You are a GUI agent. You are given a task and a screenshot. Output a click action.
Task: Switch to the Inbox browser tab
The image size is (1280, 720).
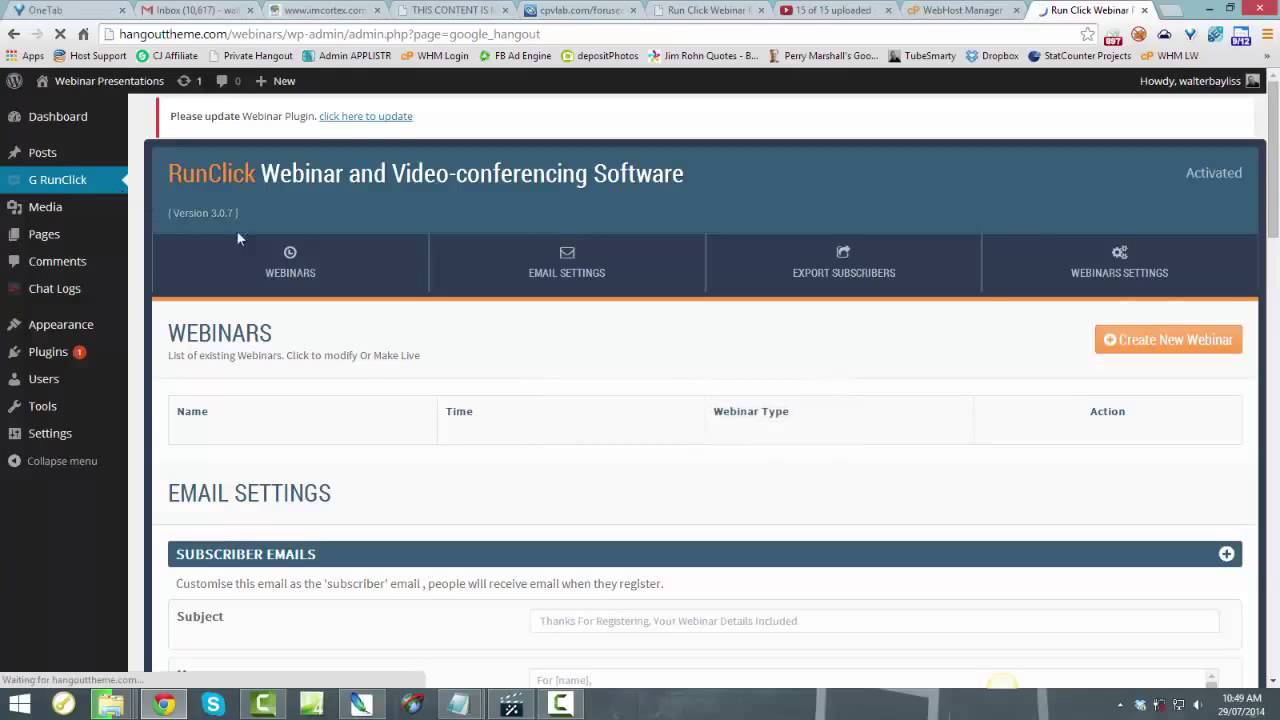(196, 10)
